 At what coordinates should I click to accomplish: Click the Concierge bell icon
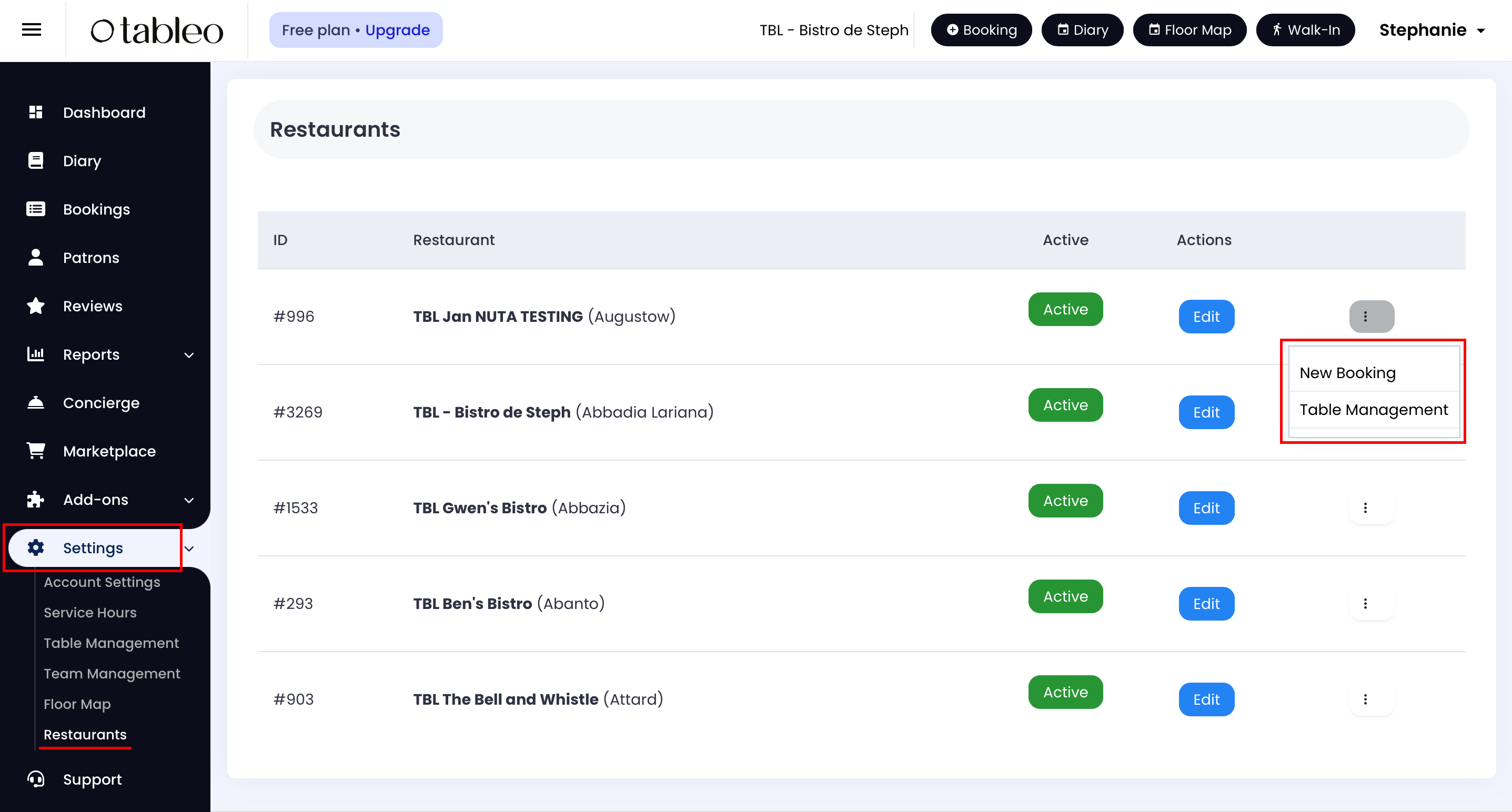click(36, 402)
